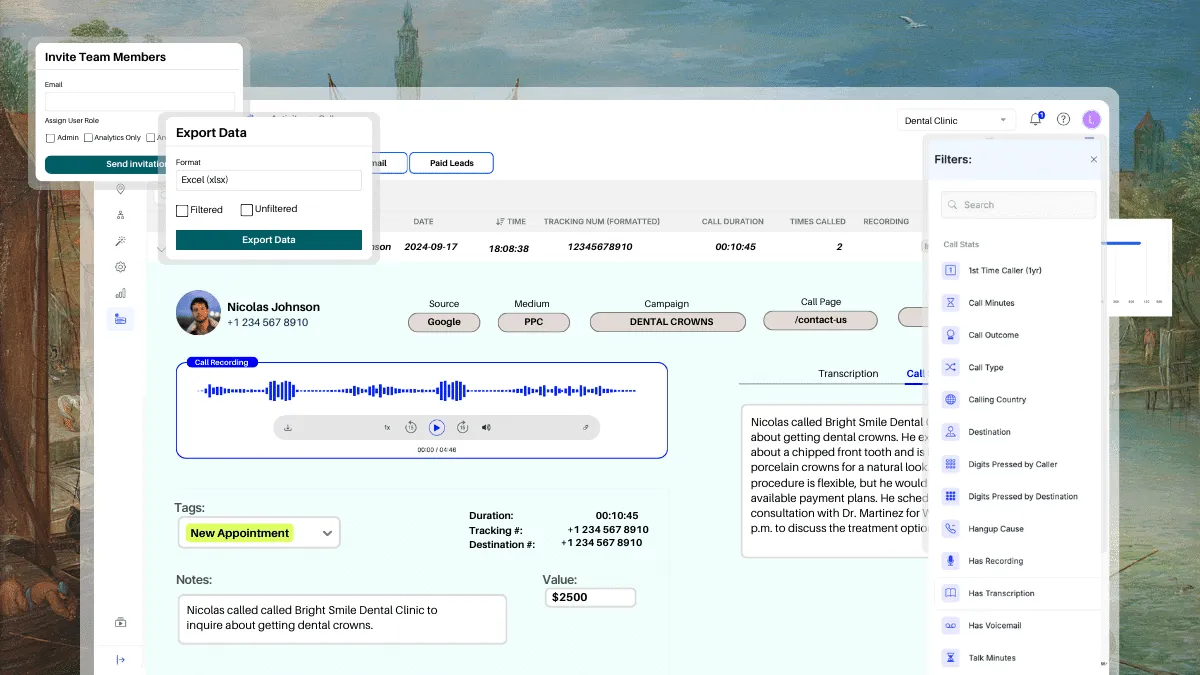Click the Email field in Invite Team Members
This screenshot has width=1200, height=675.
point(140,101)
